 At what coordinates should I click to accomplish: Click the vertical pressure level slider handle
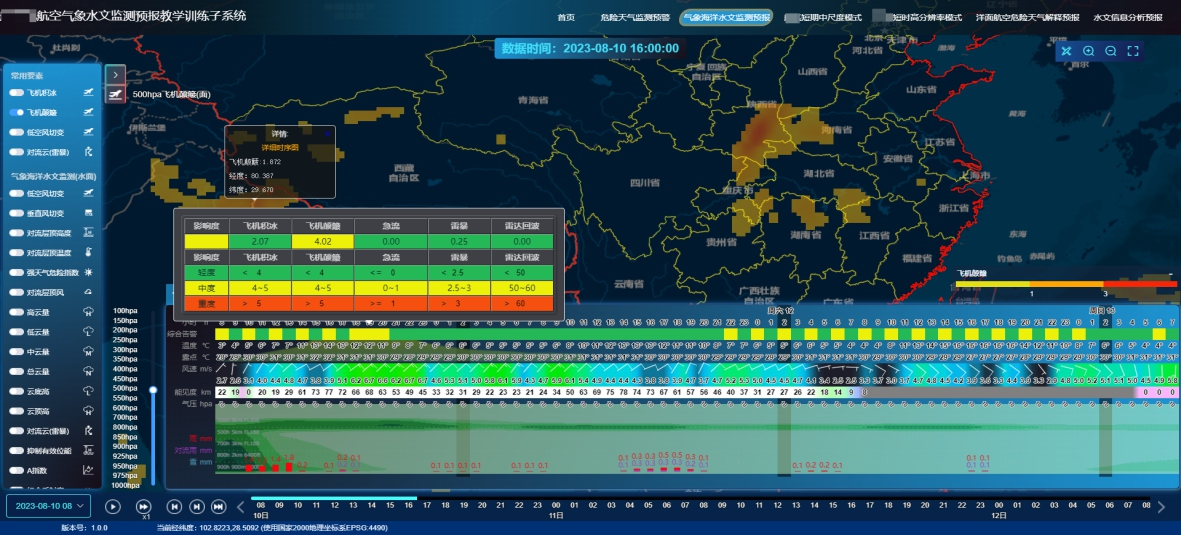pos(154,390)
